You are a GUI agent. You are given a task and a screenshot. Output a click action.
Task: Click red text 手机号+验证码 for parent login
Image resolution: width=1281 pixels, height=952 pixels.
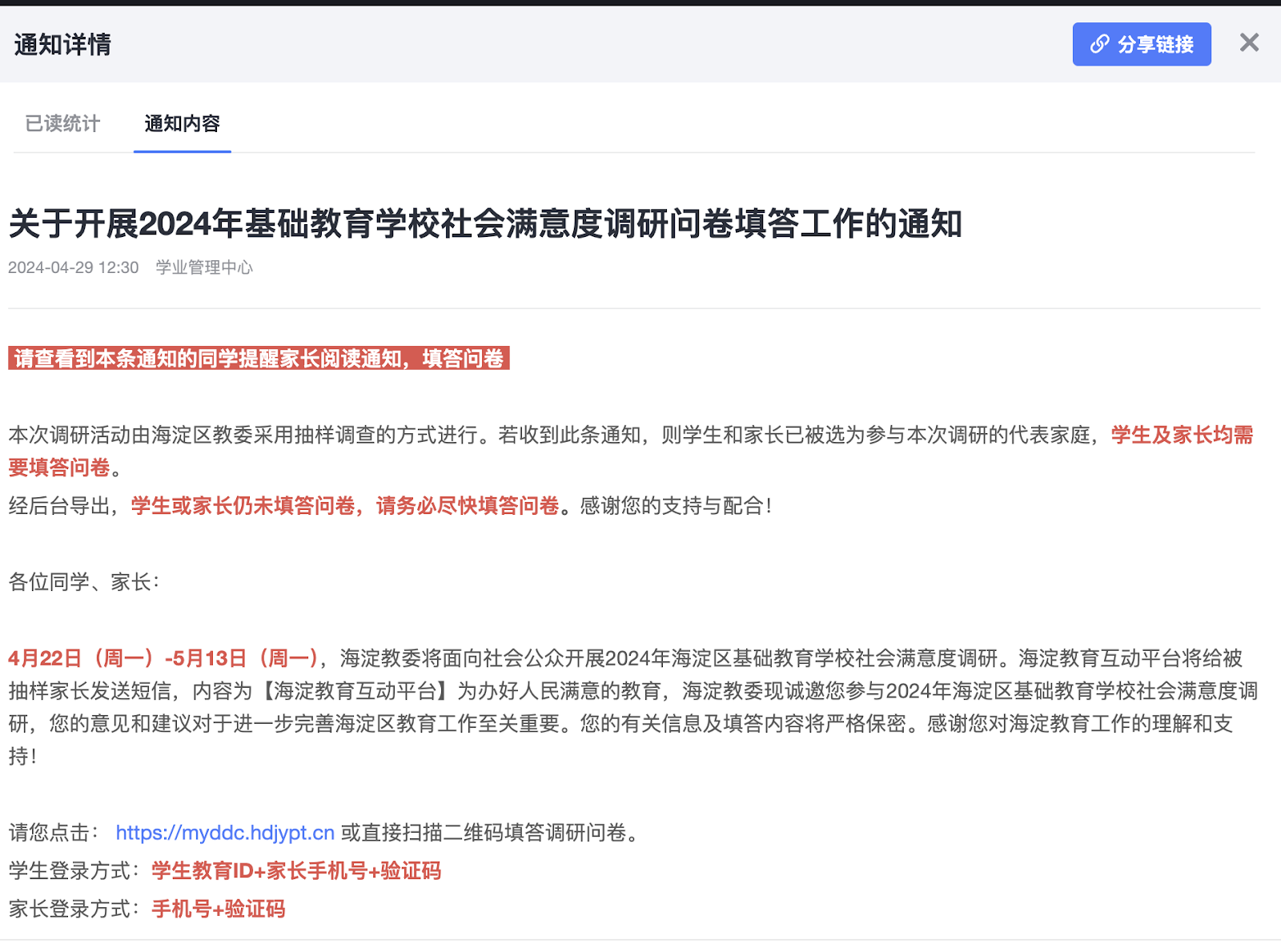pos(219,910)
